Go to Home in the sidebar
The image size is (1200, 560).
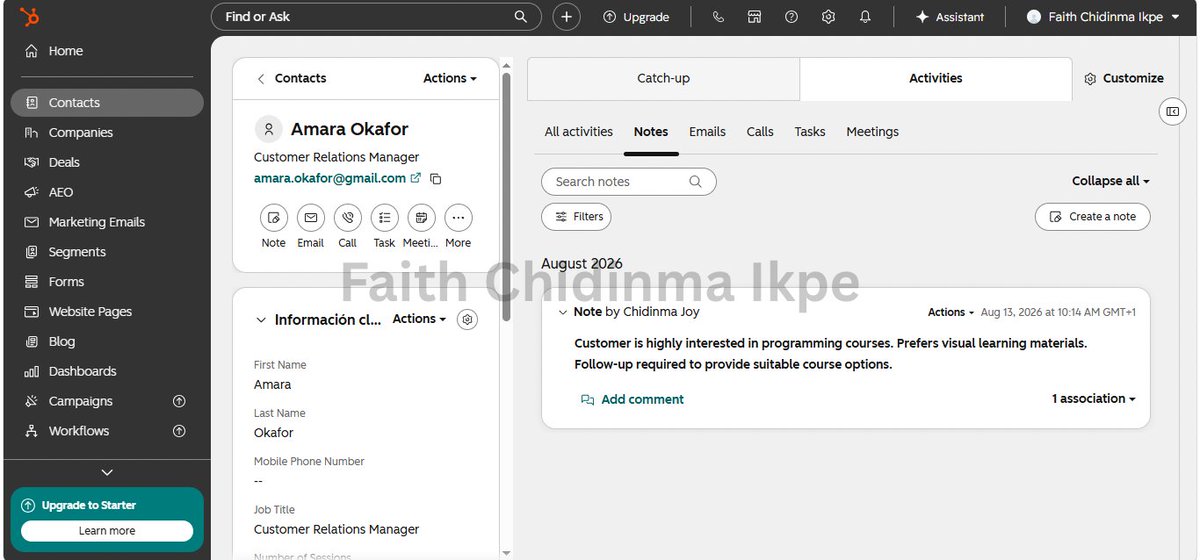(107, 51)
